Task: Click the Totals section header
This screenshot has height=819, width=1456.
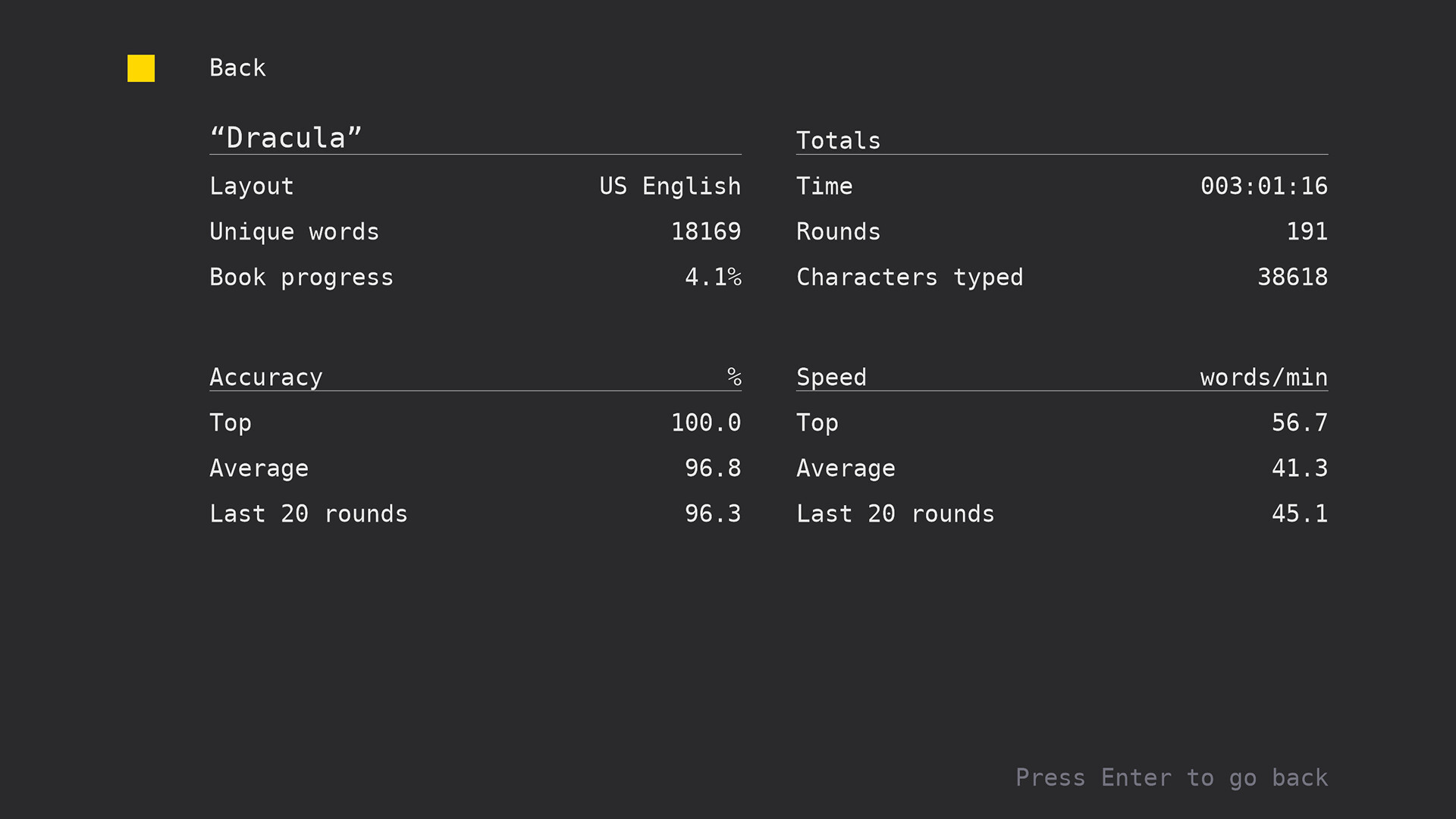Action: point(838,140)
